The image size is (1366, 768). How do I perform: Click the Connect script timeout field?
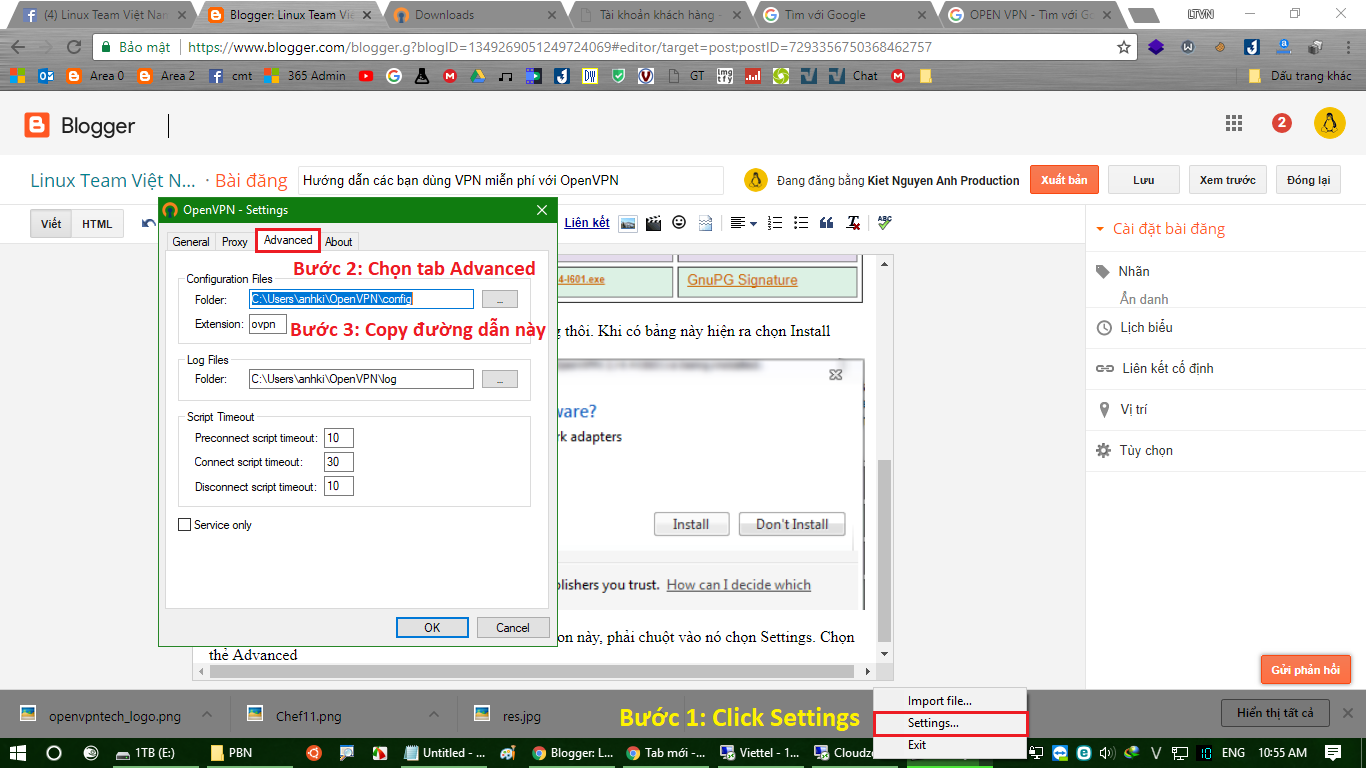(339, 462)
